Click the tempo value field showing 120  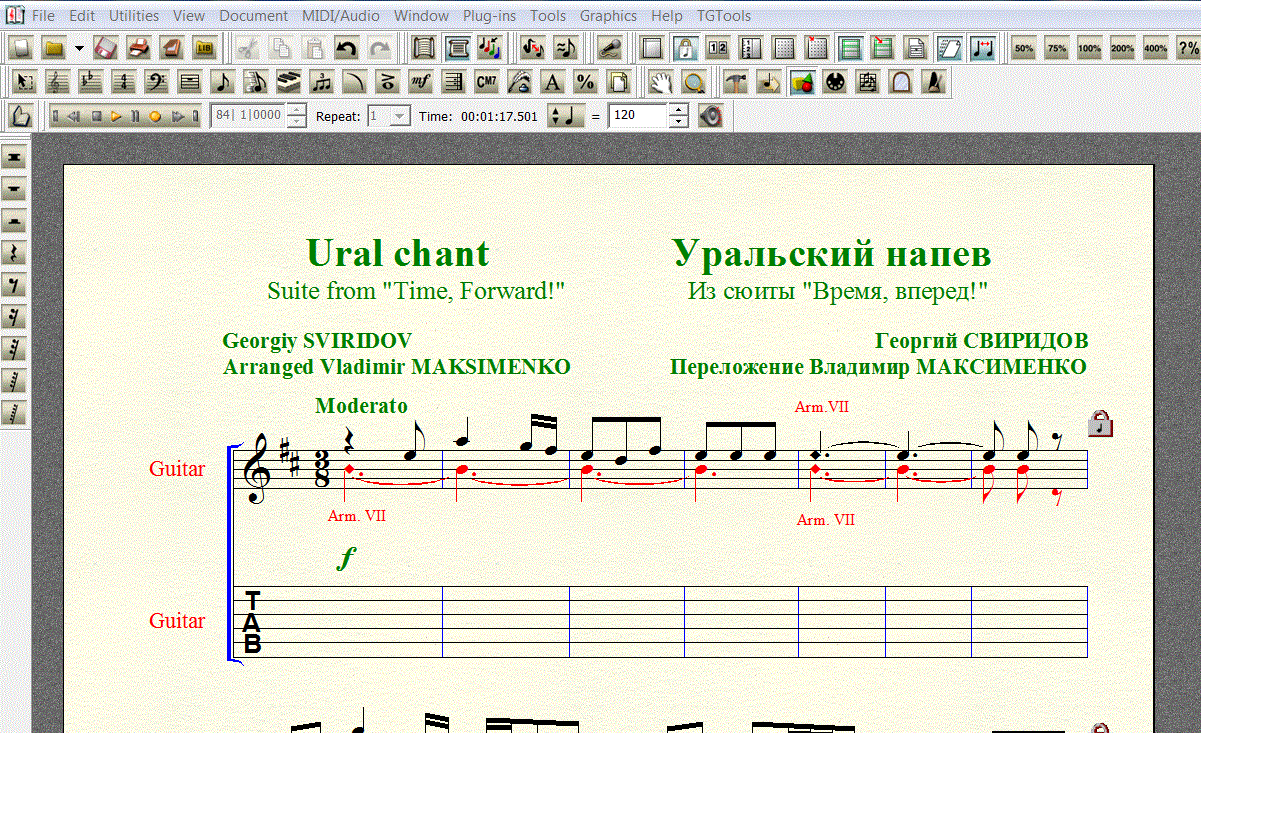pyautogui.click(x=637, y=116)
